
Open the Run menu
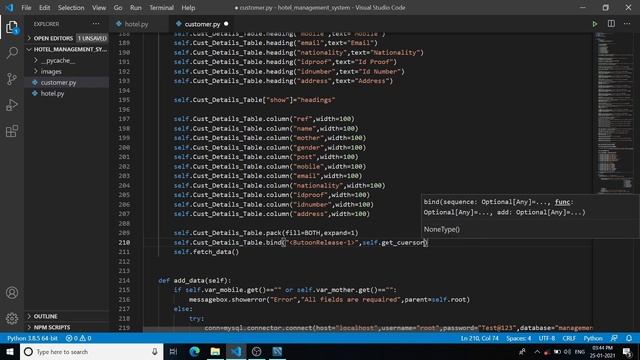click(136, 8)
